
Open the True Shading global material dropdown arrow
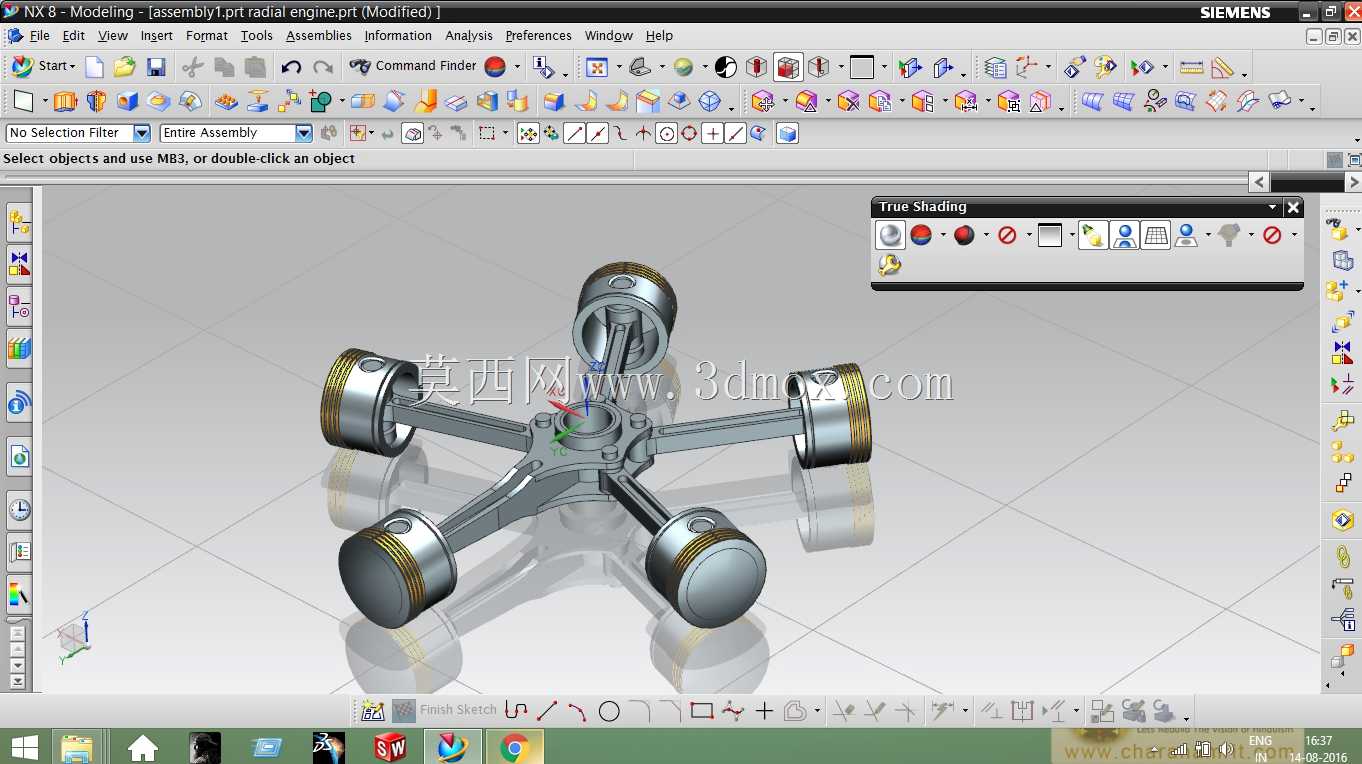point(943,235)
